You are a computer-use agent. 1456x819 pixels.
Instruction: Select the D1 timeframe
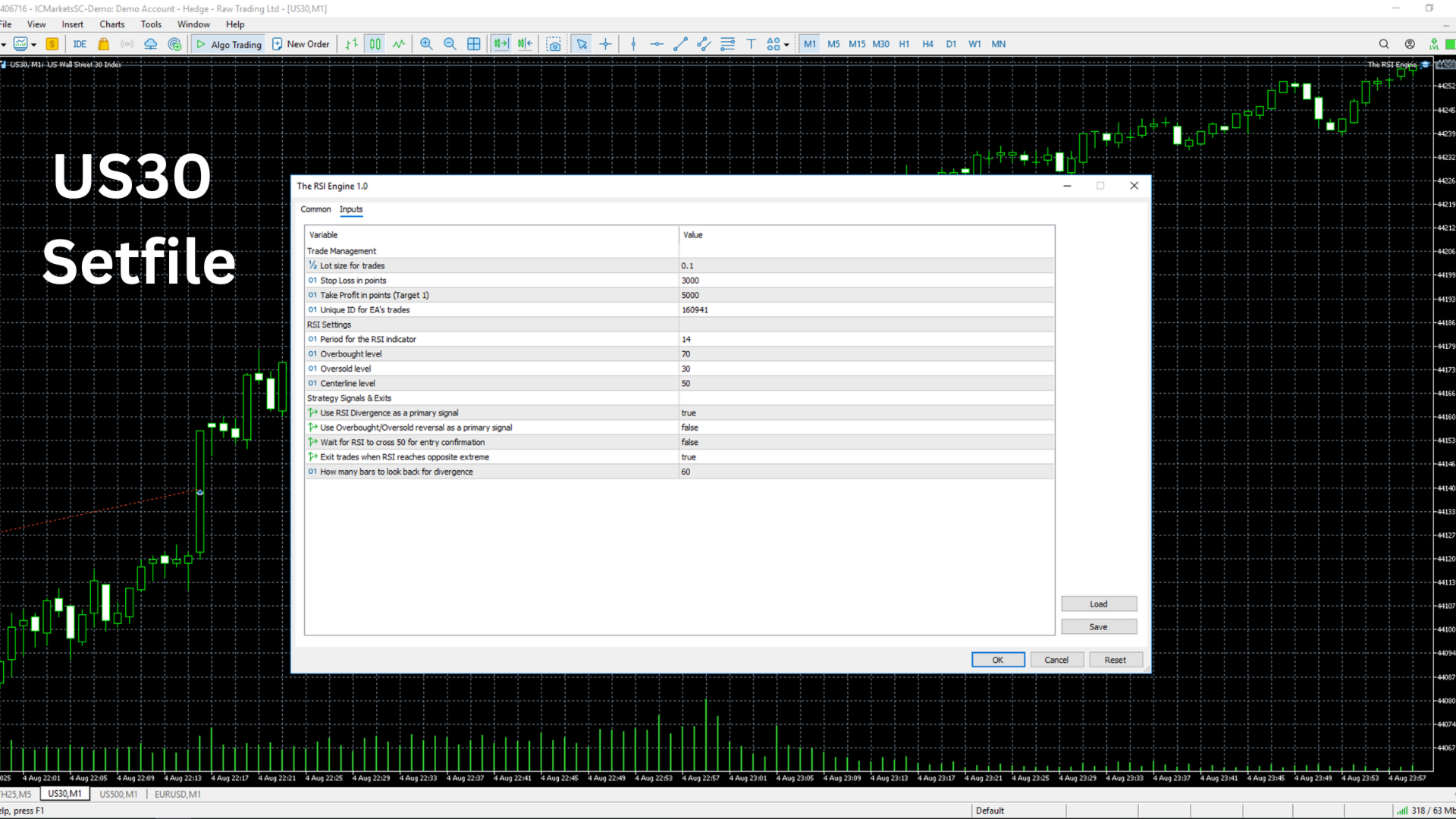pos(951,44)
